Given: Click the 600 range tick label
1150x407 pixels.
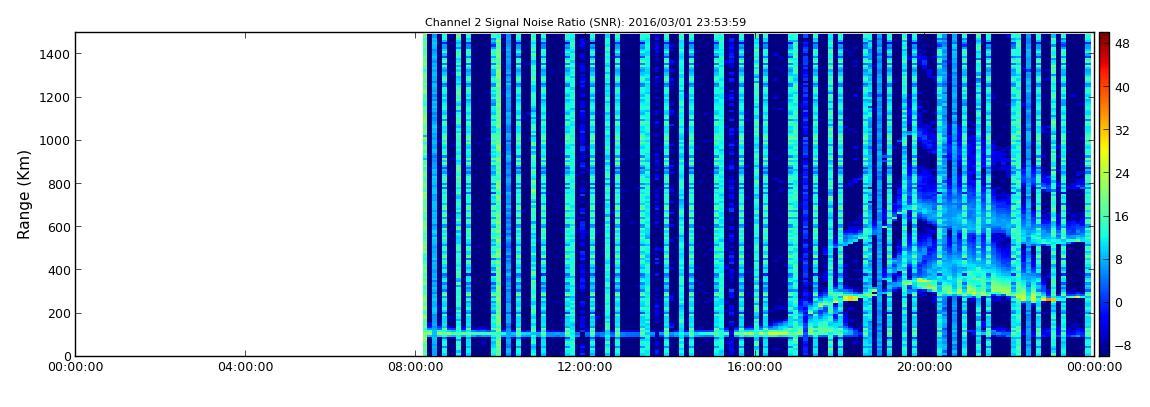Looking at the screenshot, I should pos(59,227).
